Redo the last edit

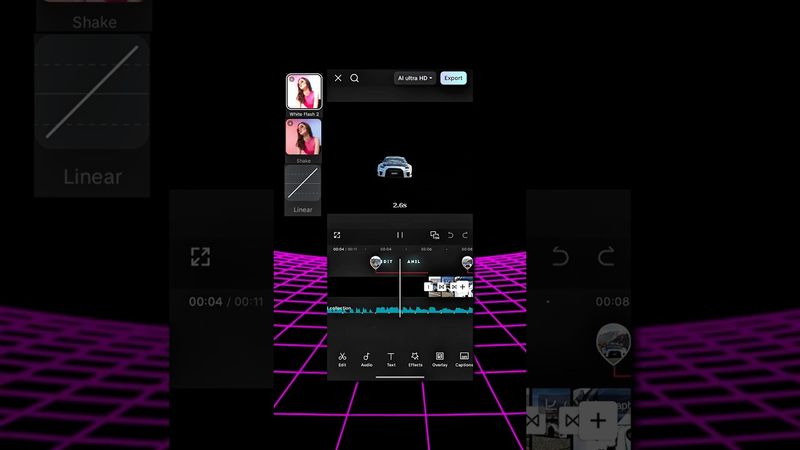pyautogui.click(x=465, y=235)
